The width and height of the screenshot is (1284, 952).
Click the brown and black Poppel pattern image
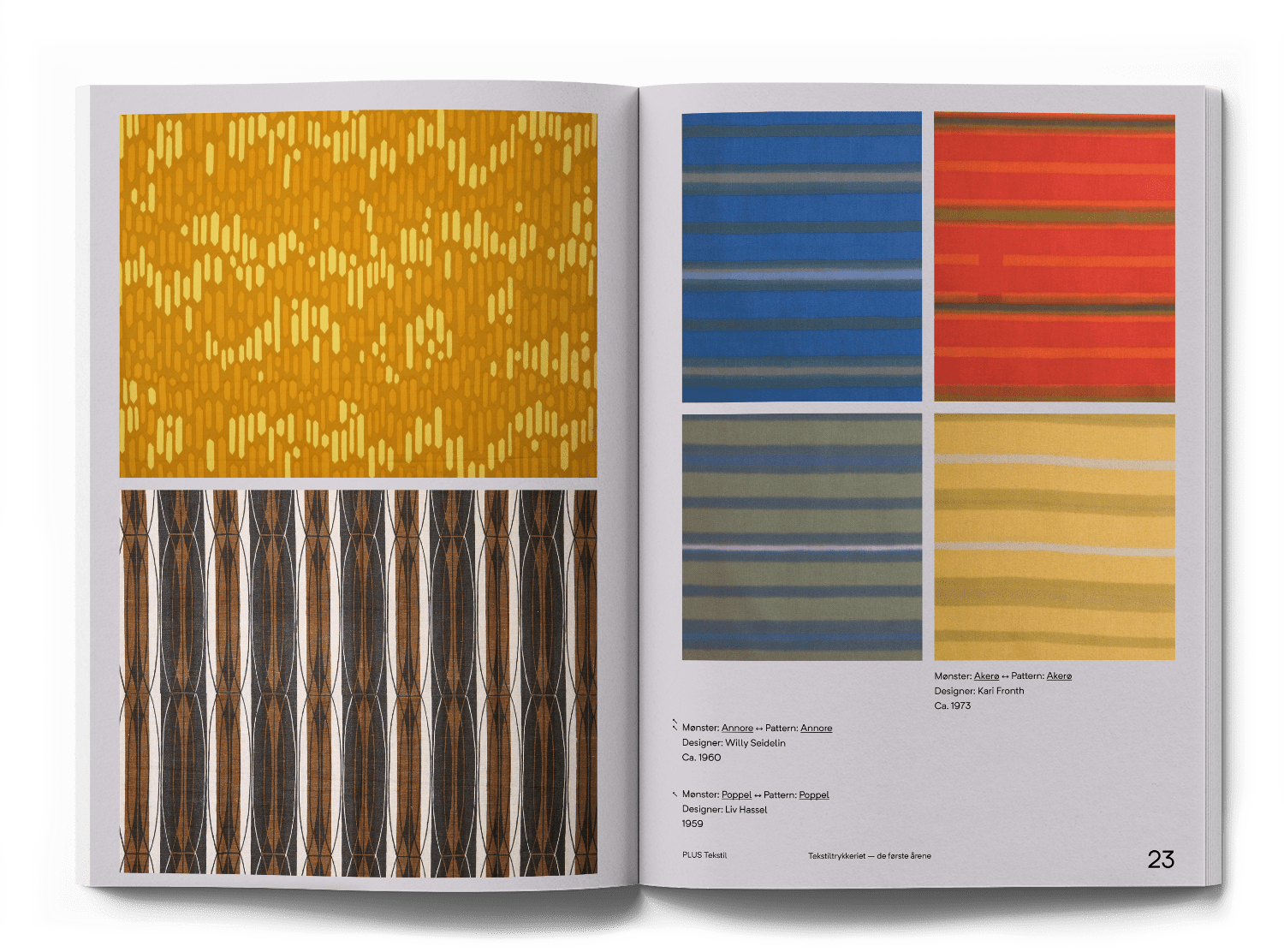click(x=358, y=681)
